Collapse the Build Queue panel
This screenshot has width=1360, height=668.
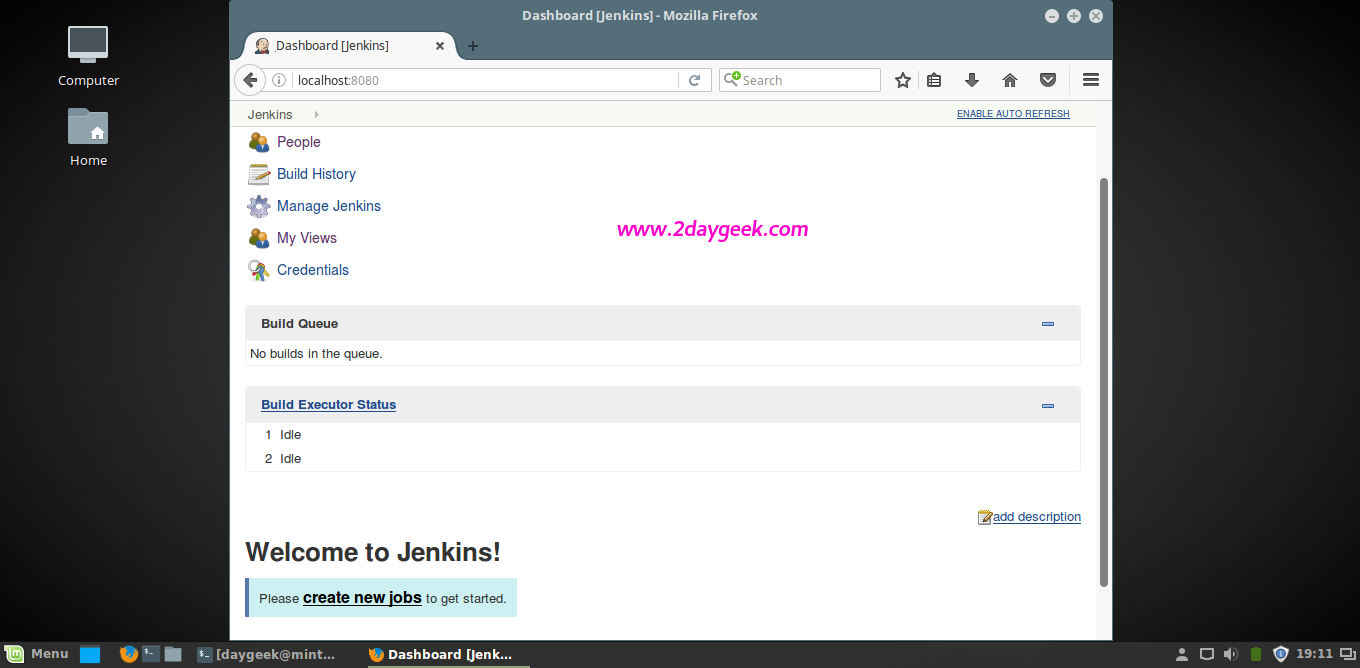pos(1048,324)
